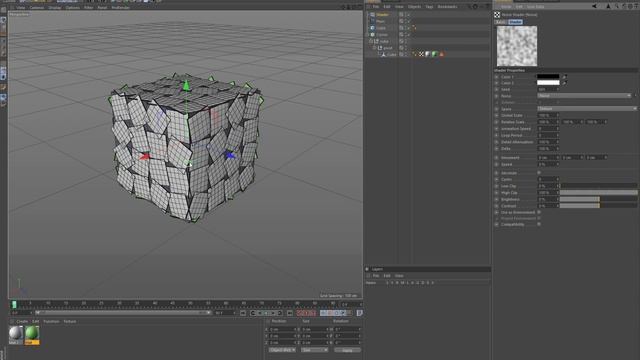Click the Brightness slider bar
Viewport: 640px width, 360px height.
[598, 199]
